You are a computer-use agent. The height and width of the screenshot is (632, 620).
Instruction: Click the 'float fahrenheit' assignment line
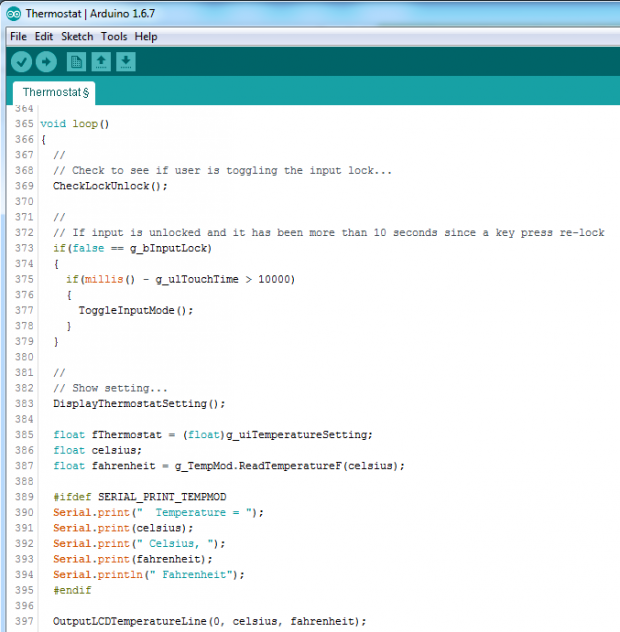(x=229, y=466)
